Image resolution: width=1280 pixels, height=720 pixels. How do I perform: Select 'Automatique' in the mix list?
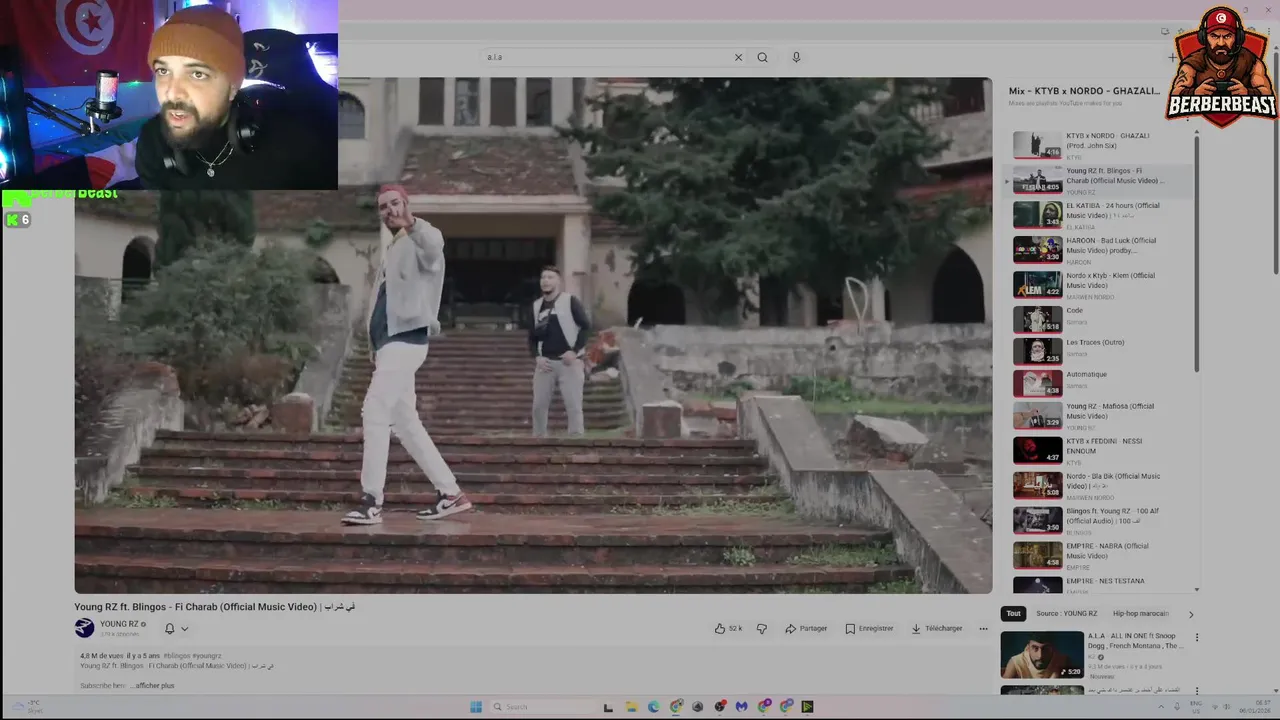point(1100,383)
